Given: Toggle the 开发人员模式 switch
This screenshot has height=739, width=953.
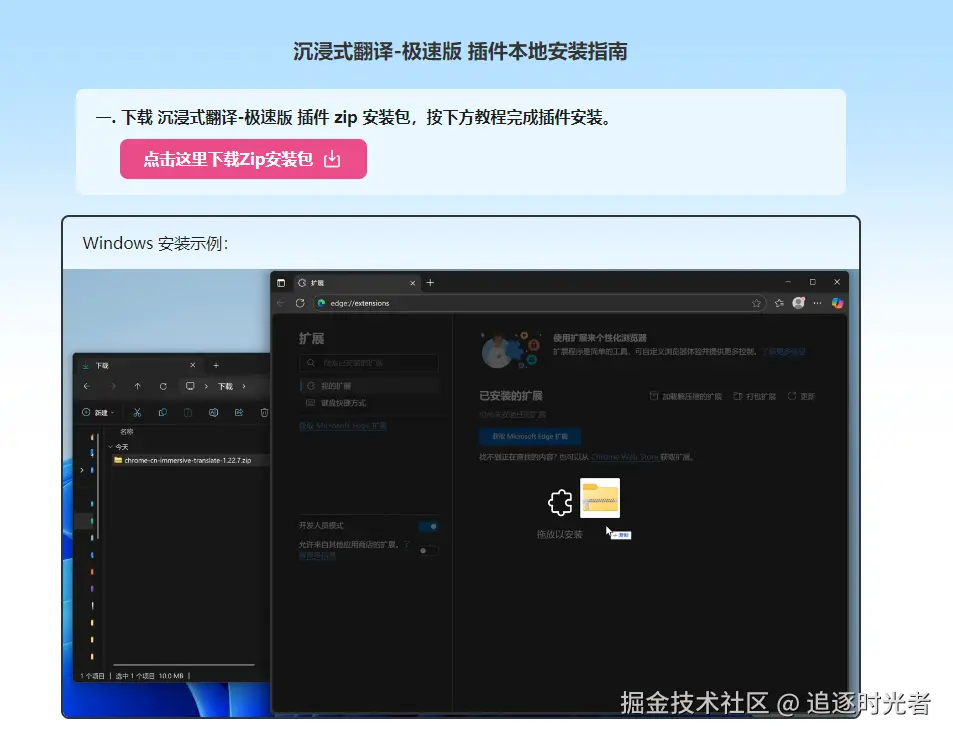Looking at the screenshot, I should point(428,526).
